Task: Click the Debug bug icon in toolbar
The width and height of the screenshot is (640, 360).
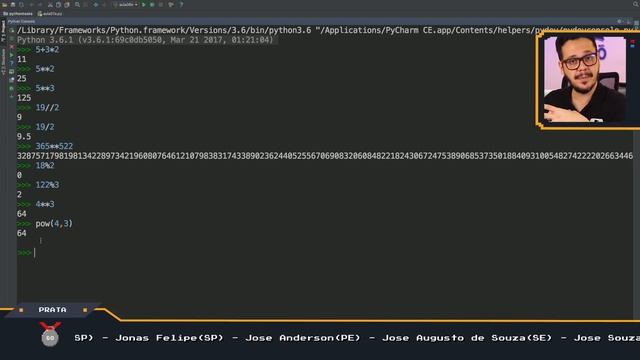Action: click(x=152, y=5)
